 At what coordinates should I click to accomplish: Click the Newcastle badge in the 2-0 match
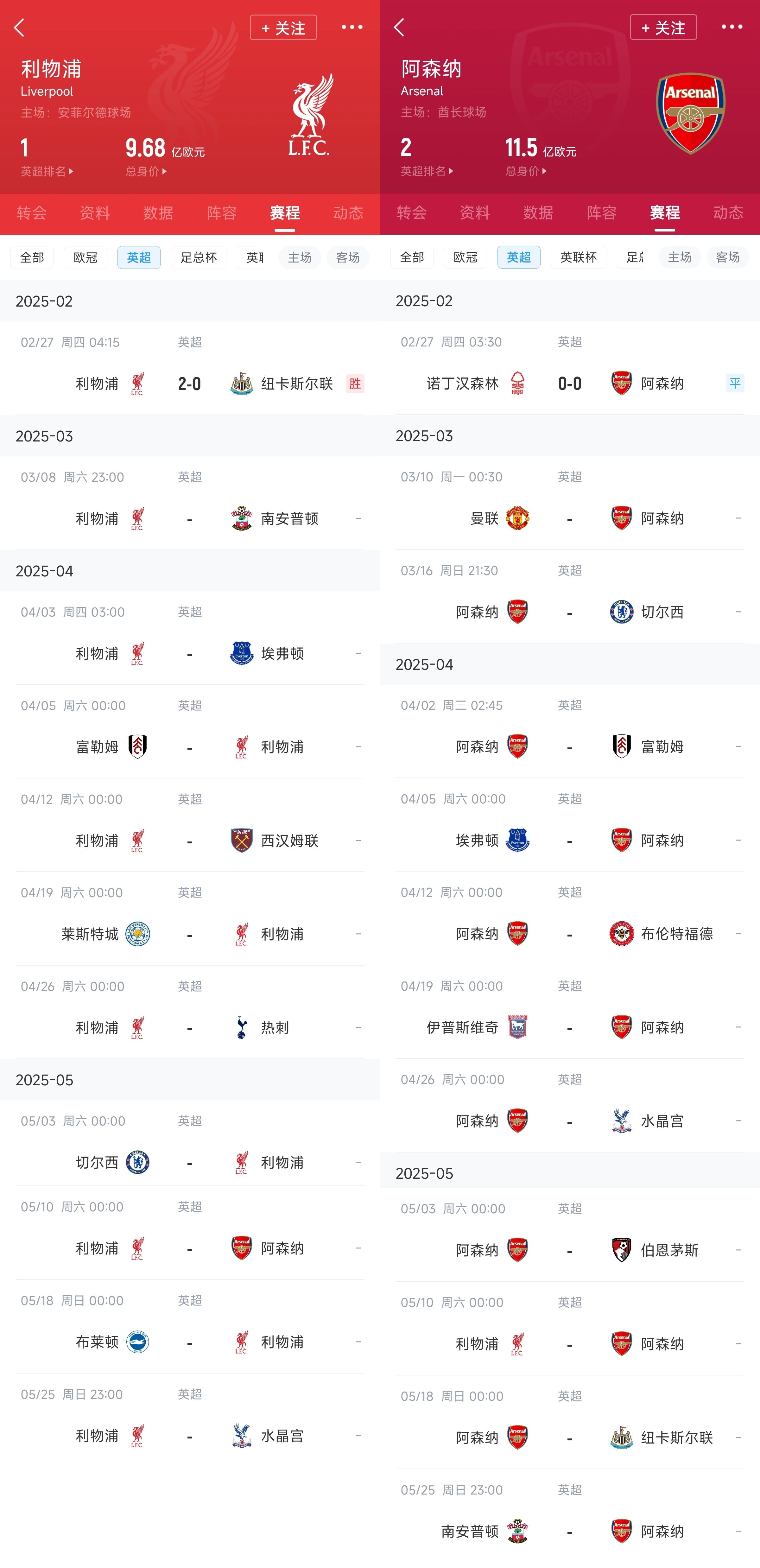point(241,384)
